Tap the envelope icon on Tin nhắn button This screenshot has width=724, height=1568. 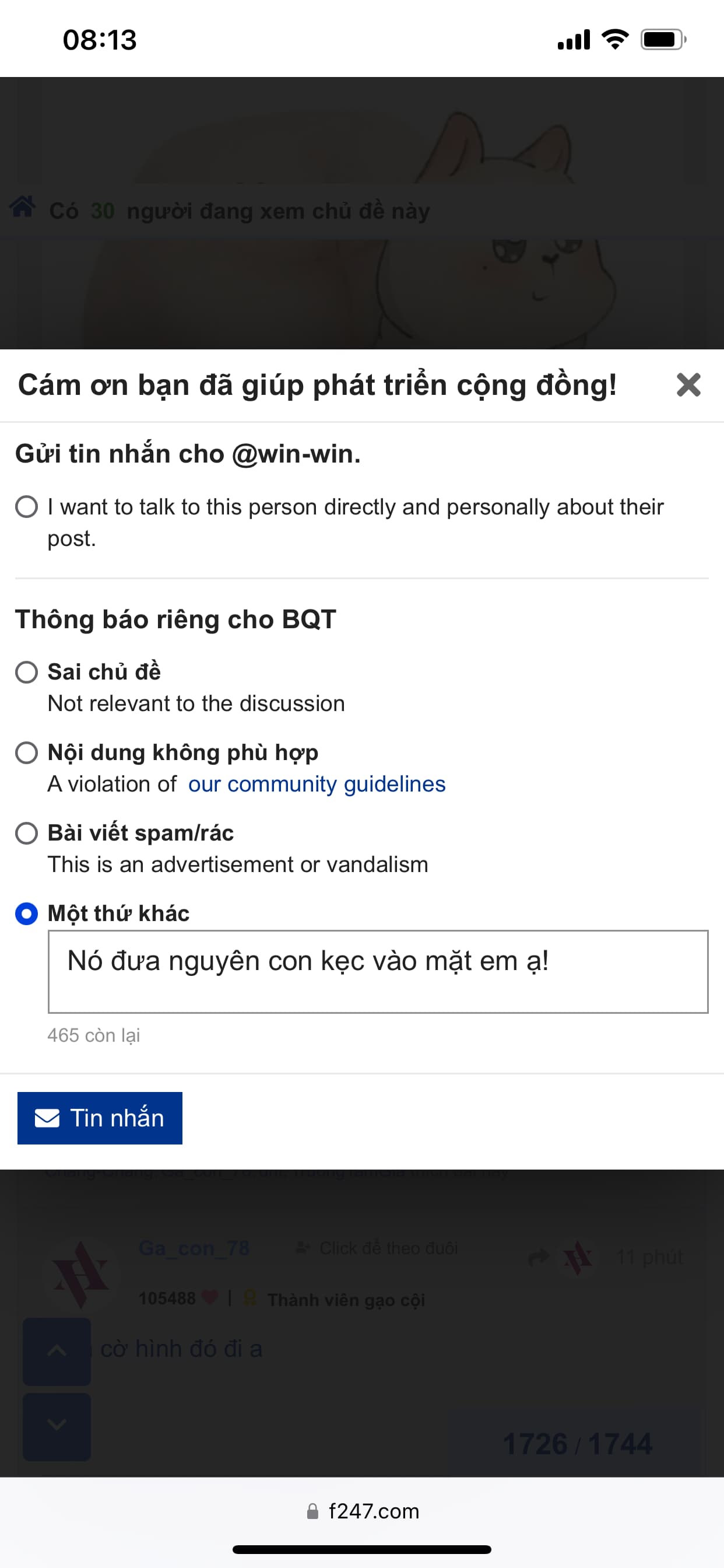(x=47, y=1118)
